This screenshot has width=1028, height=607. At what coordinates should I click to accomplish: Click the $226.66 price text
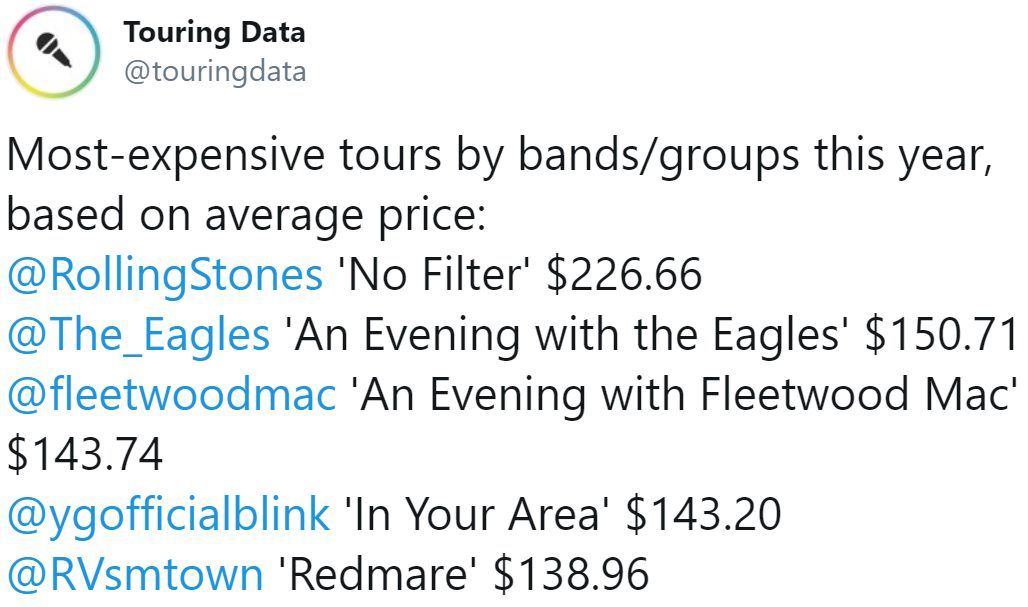click(x=625, y=274)
